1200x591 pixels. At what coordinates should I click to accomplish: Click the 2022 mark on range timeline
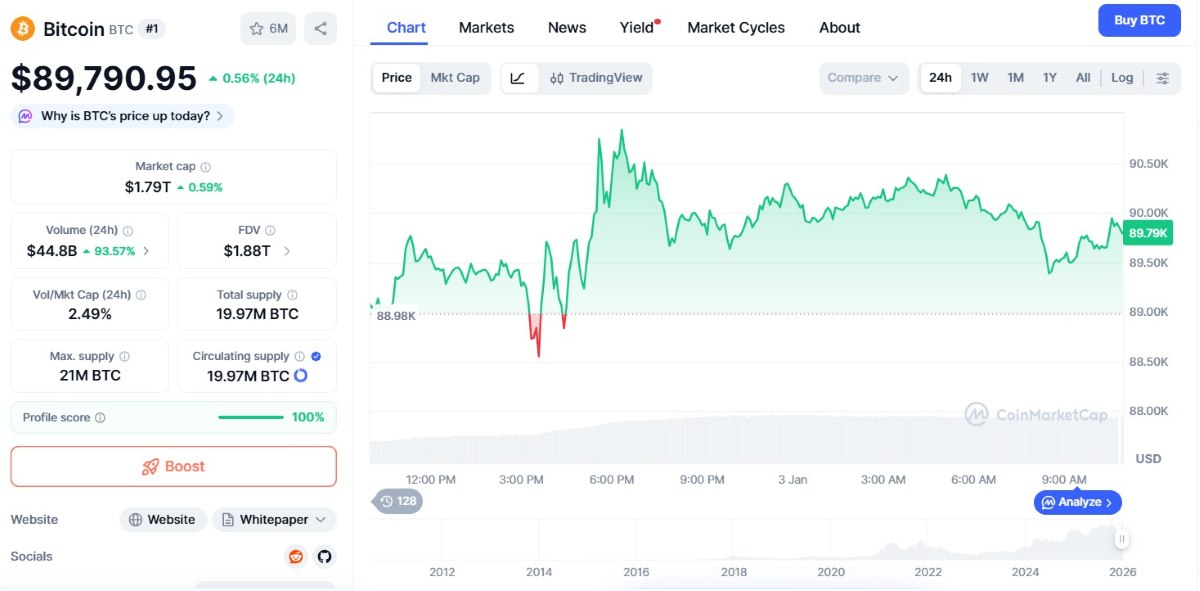tap(928, 572)
